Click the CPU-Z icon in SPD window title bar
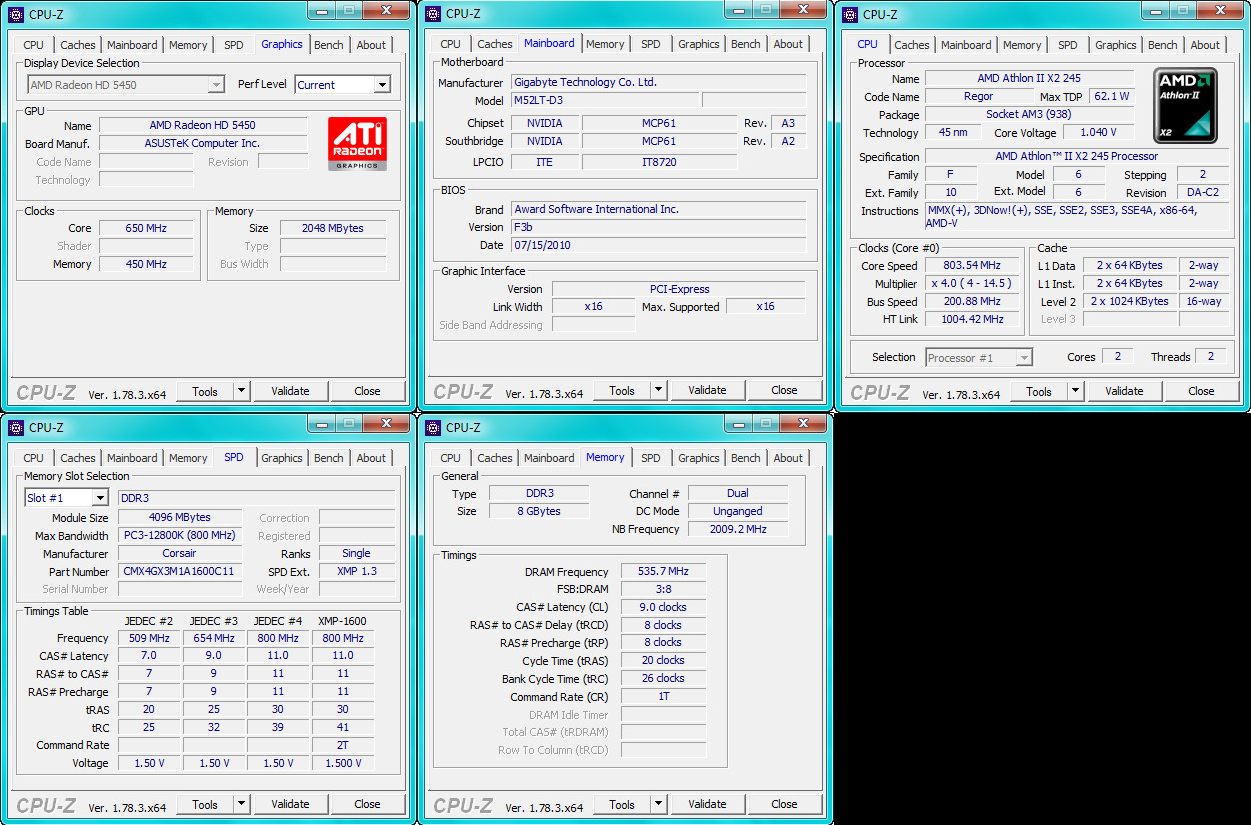This screenshot has width=1251, height=825. pyautogui.click(x=16, y=428)
